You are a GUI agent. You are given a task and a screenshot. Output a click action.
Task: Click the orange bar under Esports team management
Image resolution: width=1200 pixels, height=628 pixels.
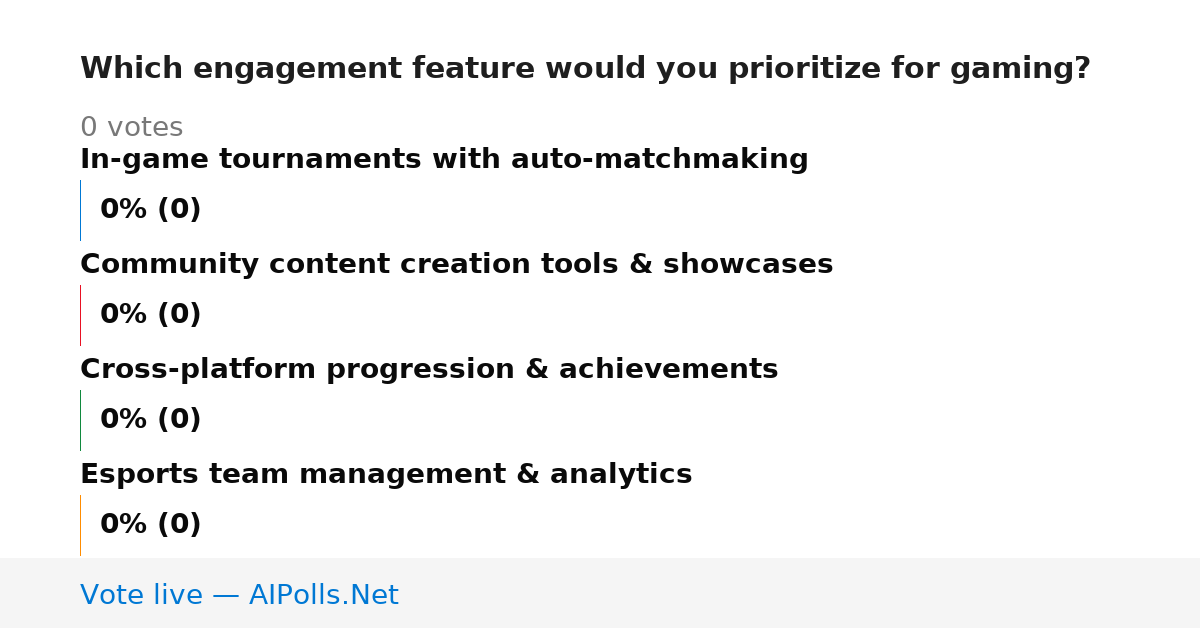[x=80, y=525]
